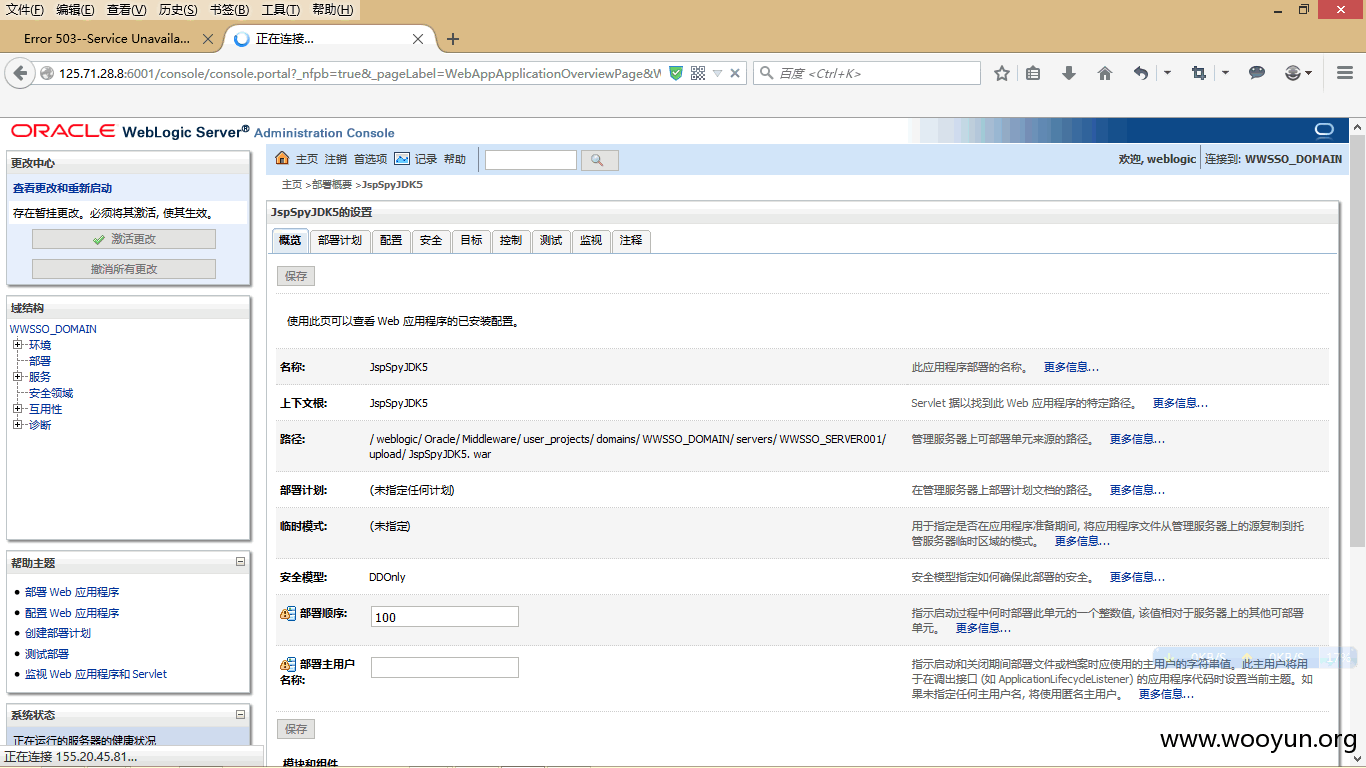The image size is (1366, 768).
Task: Click the empty 部署主用户名称 input field
Action: 445,667
